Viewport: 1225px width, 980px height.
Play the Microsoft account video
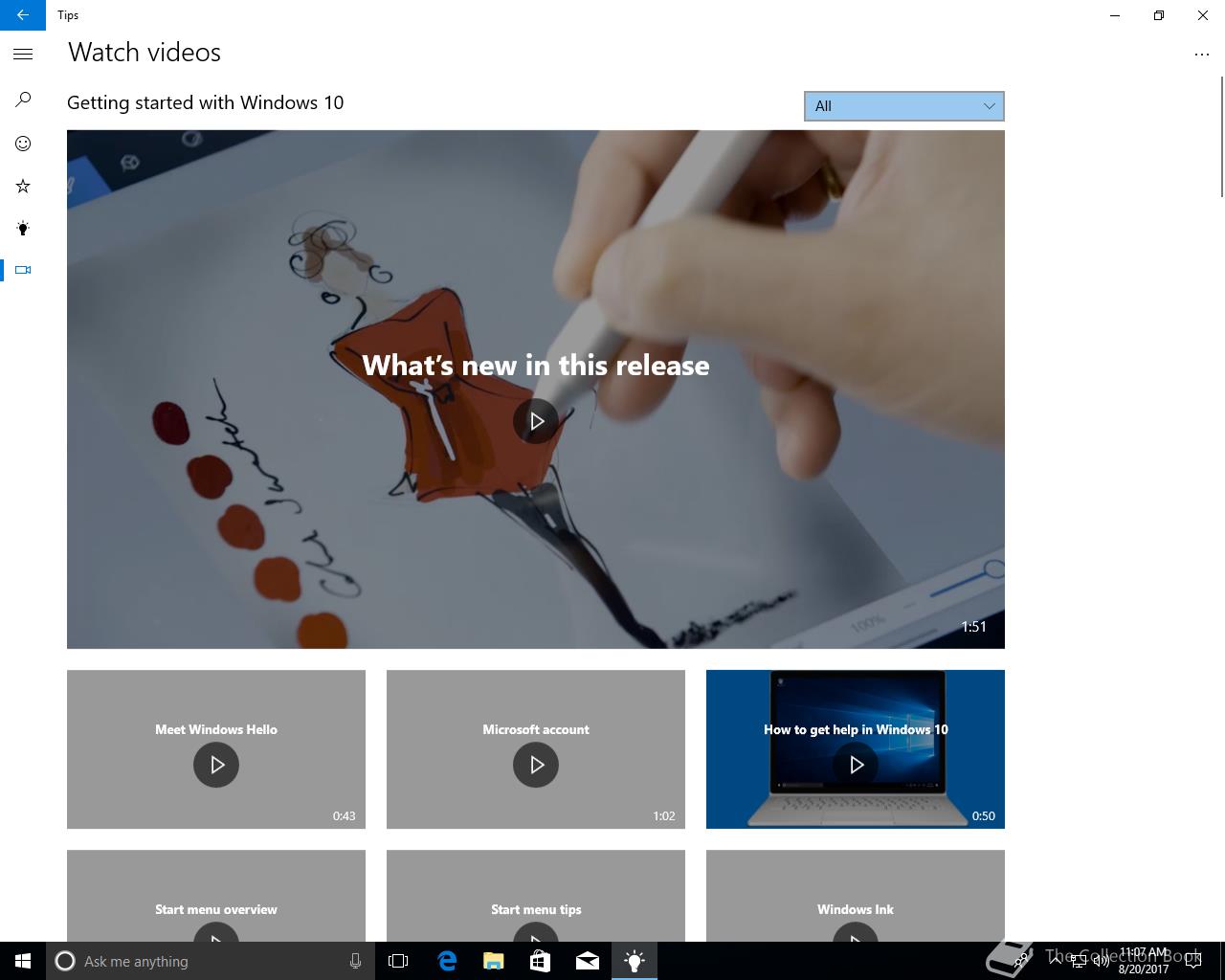pyautogui.click(x=536, y=765)
